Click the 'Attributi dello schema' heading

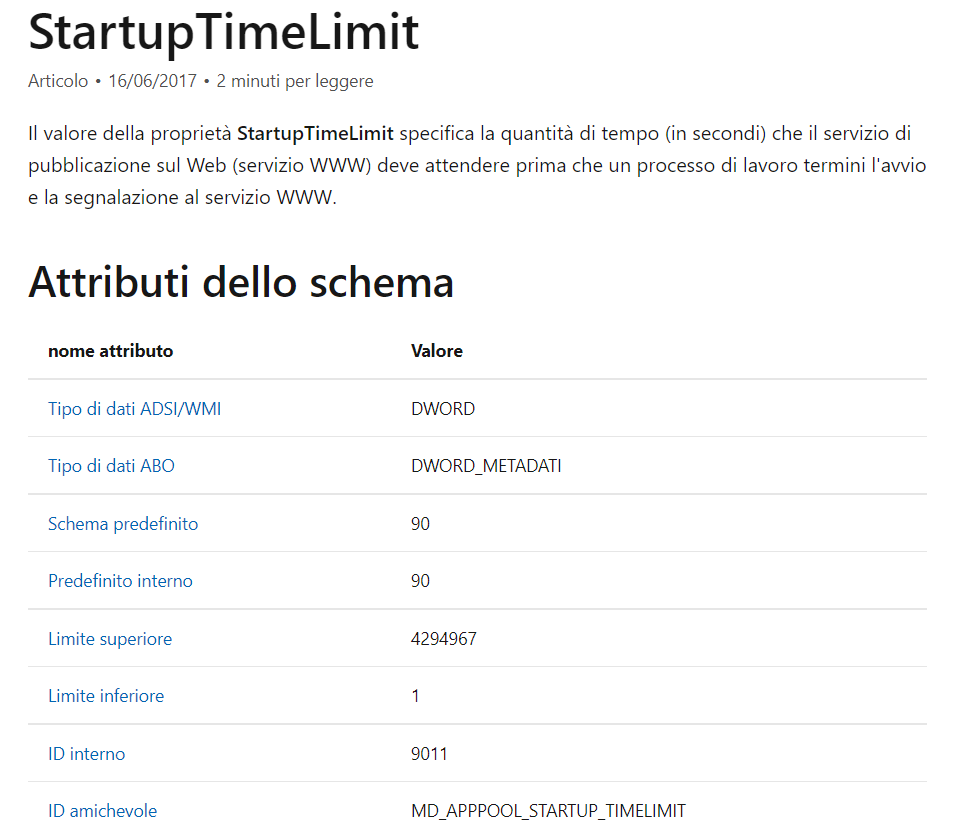[x=241, y=283]
